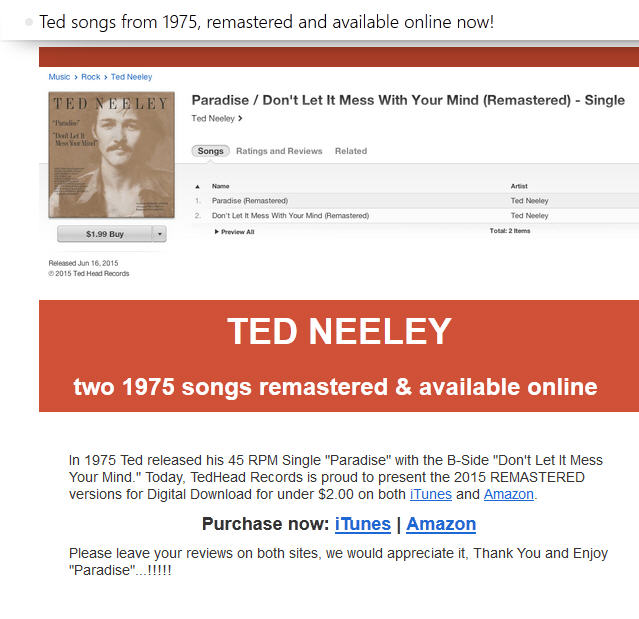Switch to the Ratings and Reviews tab

coord(279,151)
